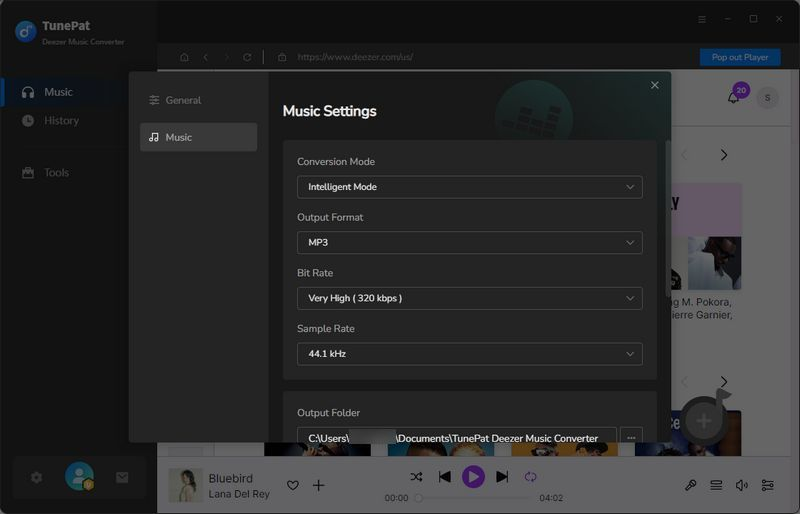The image size is (800, 514).
Task: Close the Music Settings dialog
Action: point(655,85)
